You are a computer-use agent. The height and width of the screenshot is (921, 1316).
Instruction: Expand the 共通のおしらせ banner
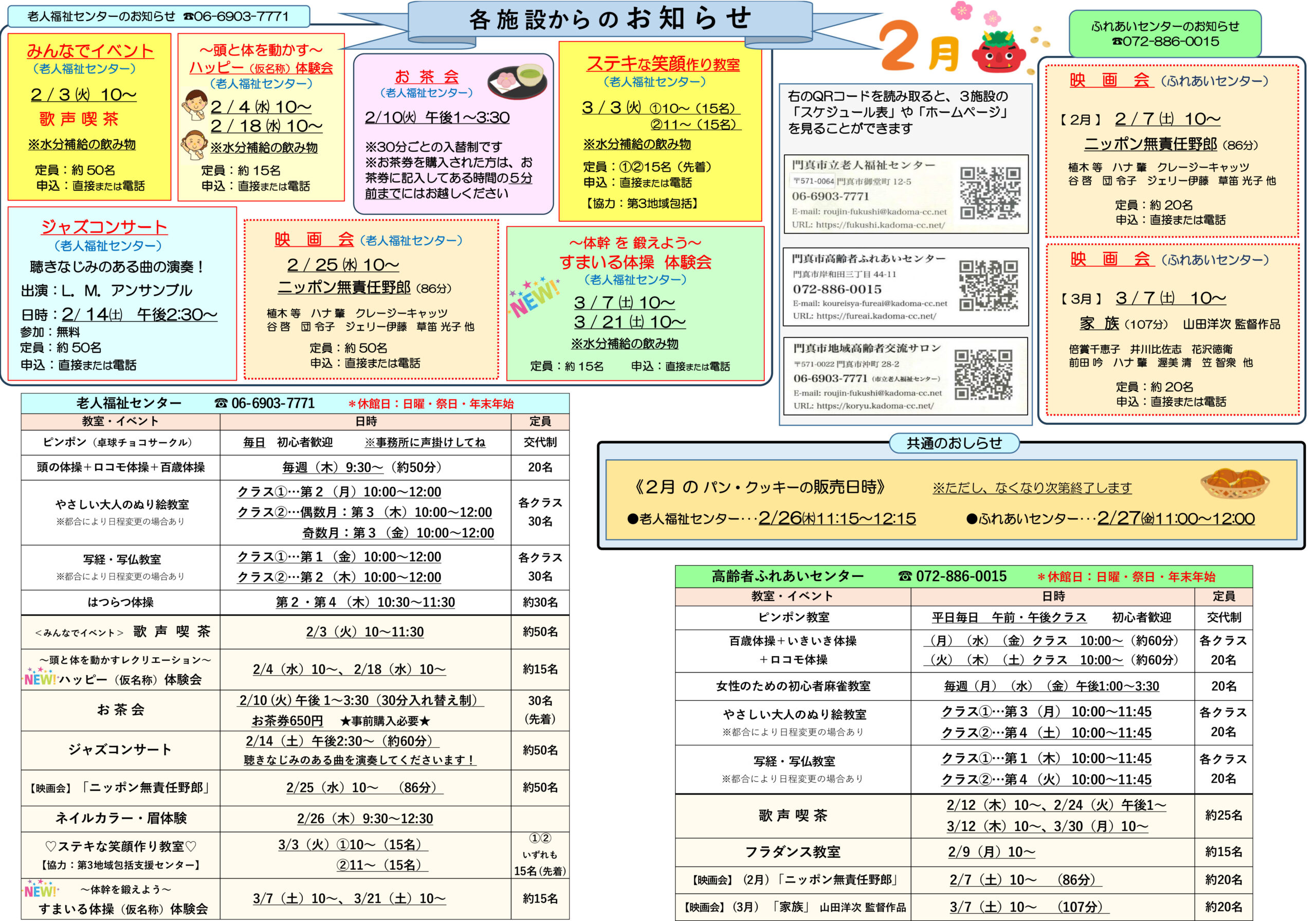[x=954, y=443]
